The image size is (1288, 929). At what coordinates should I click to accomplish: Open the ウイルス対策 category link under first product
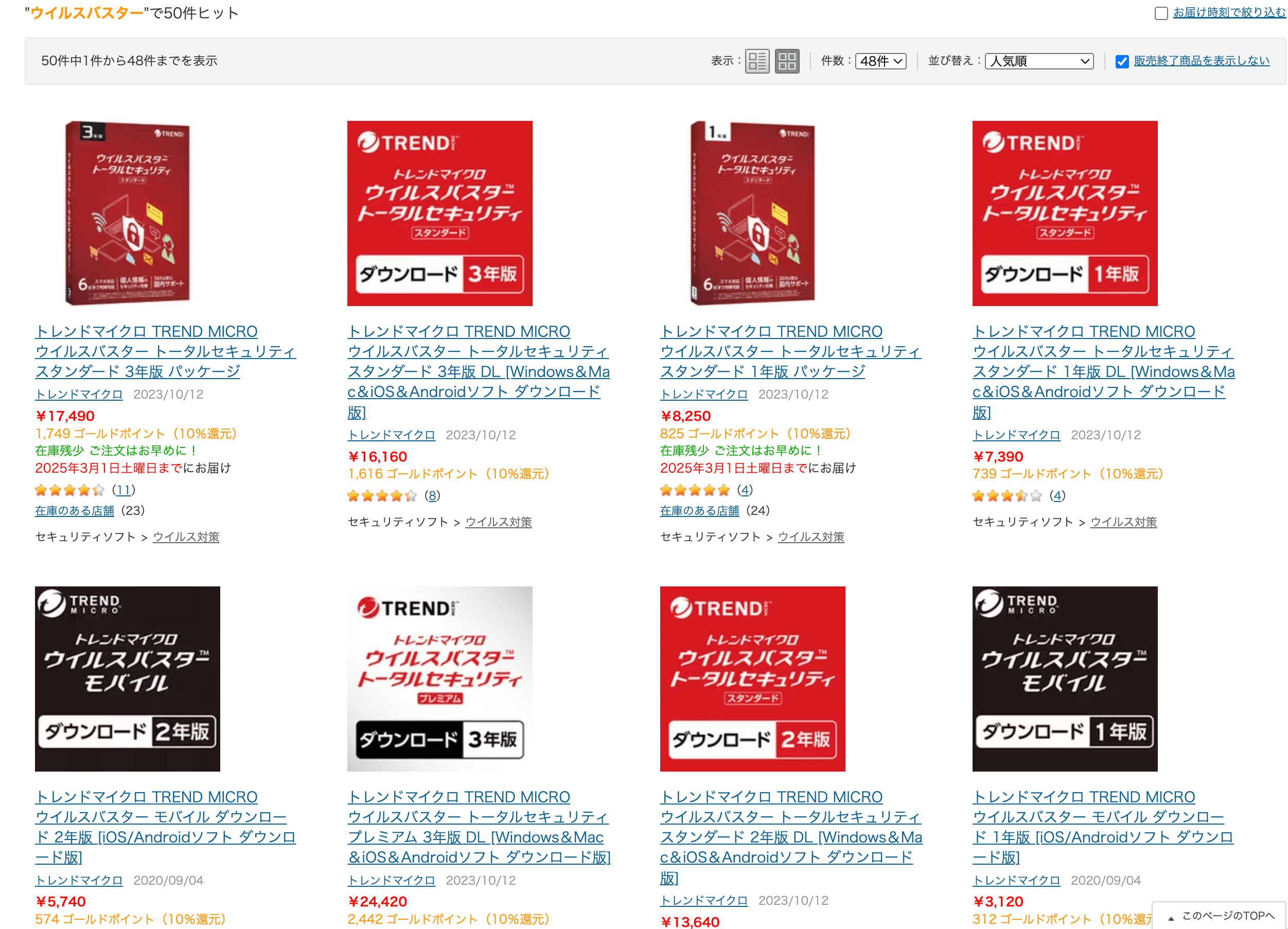[x=186, y=537]
